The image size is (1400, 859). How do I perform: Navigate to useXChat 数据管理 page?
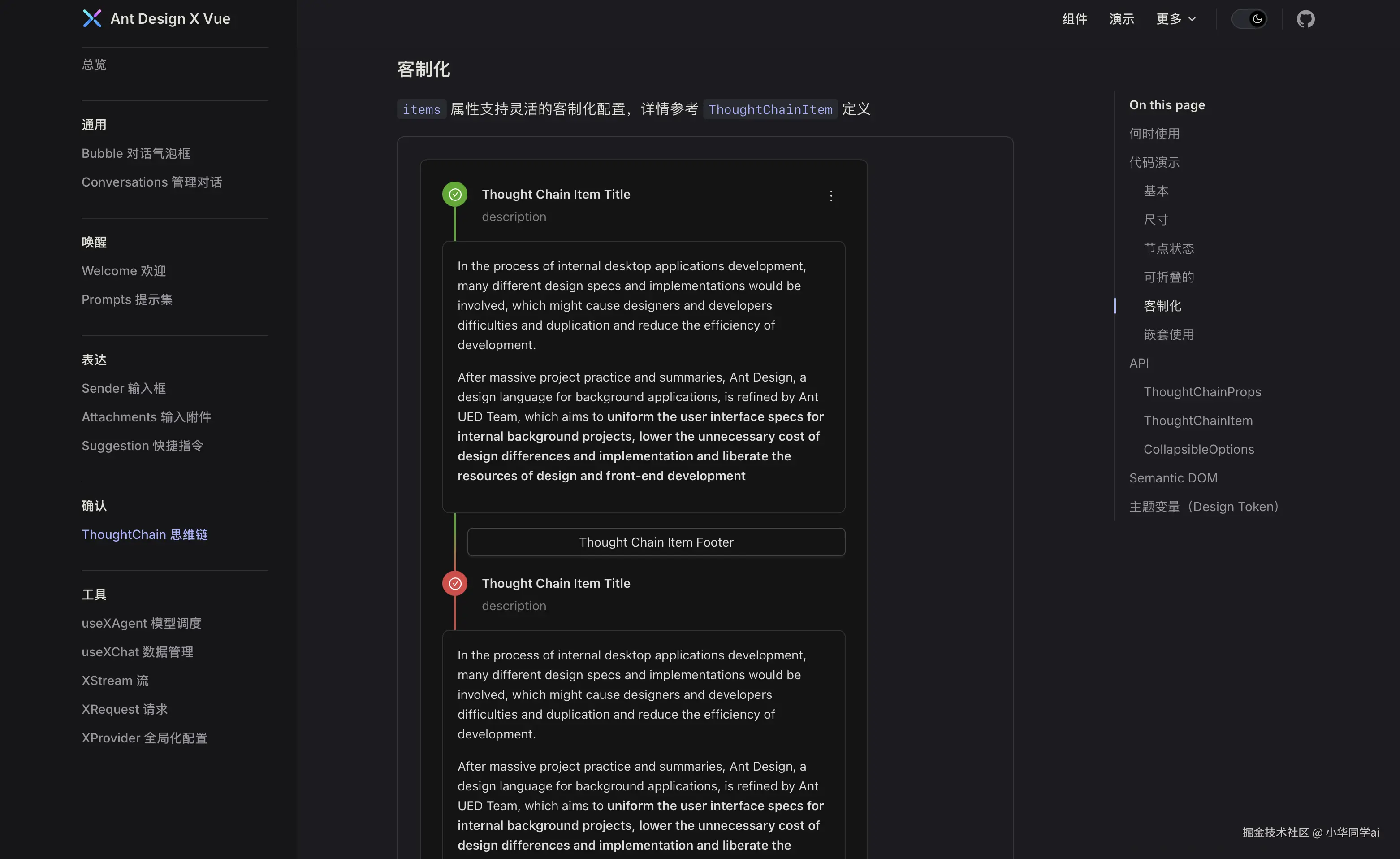pos(138,652)
